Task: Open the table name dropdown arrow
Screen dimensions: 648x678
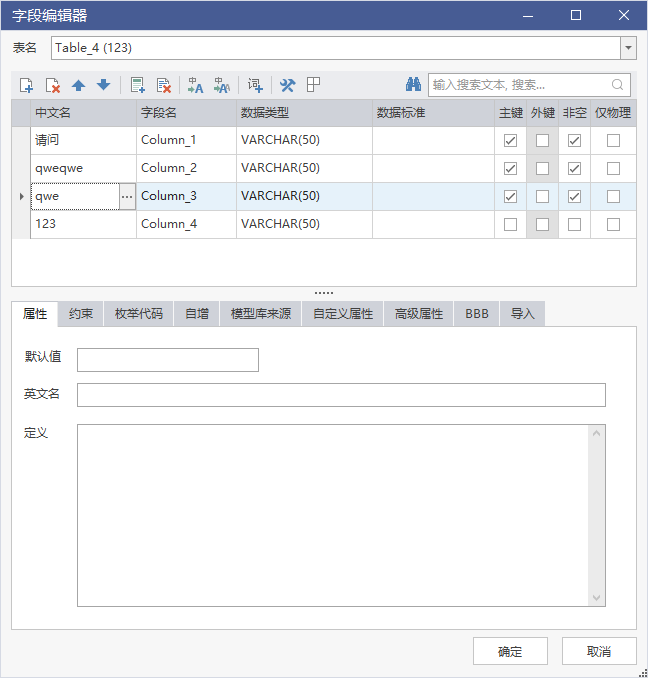Action: coord(629,48)
